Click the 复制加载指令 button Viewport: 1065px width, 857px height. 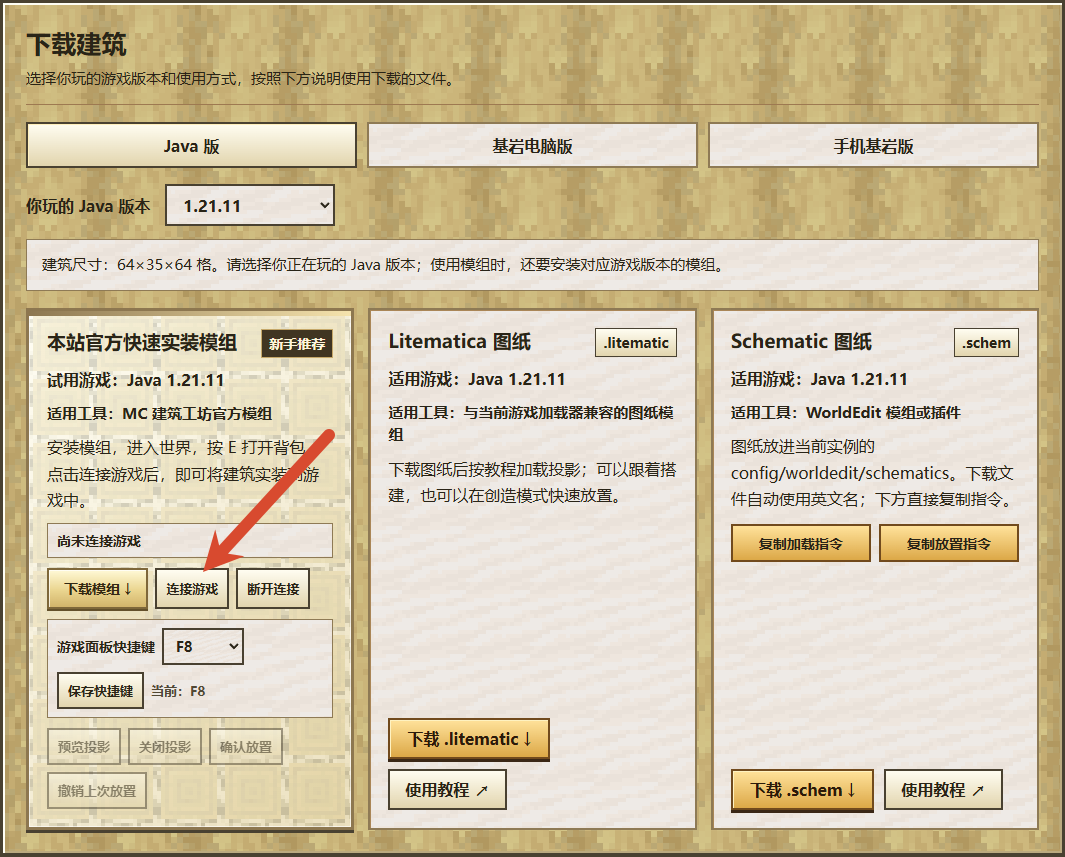(x=801, y=543)
